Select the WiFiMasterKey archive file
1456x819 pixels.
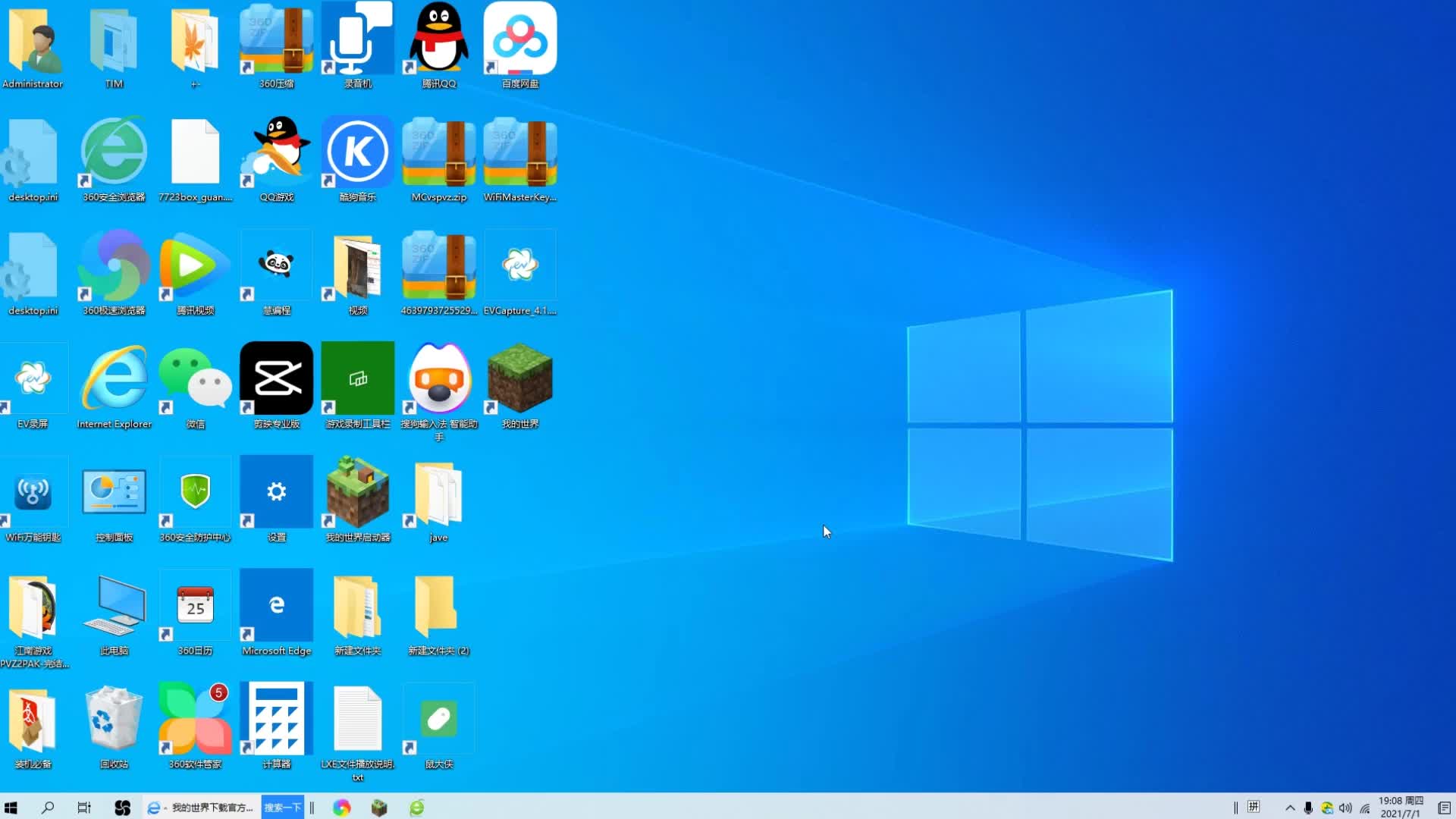pyautogui.click(x=520, y=159)
